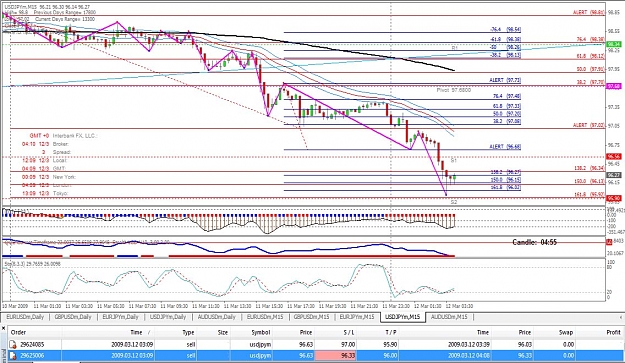625x363 pixels.
Task: Select the AUDUSDm,Daily chart tab
Action: [216, 317]
